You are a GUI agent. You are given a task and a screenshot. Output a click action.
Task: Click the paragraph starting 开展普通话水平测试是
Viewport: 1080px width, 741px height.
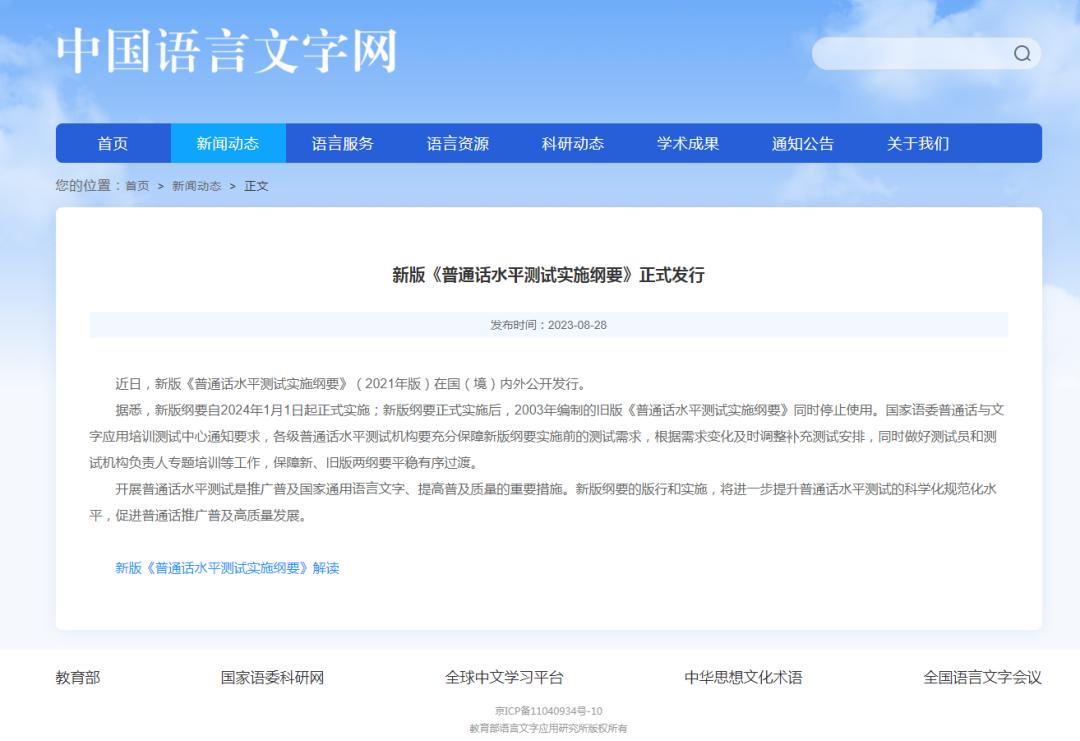click(544, 502)
